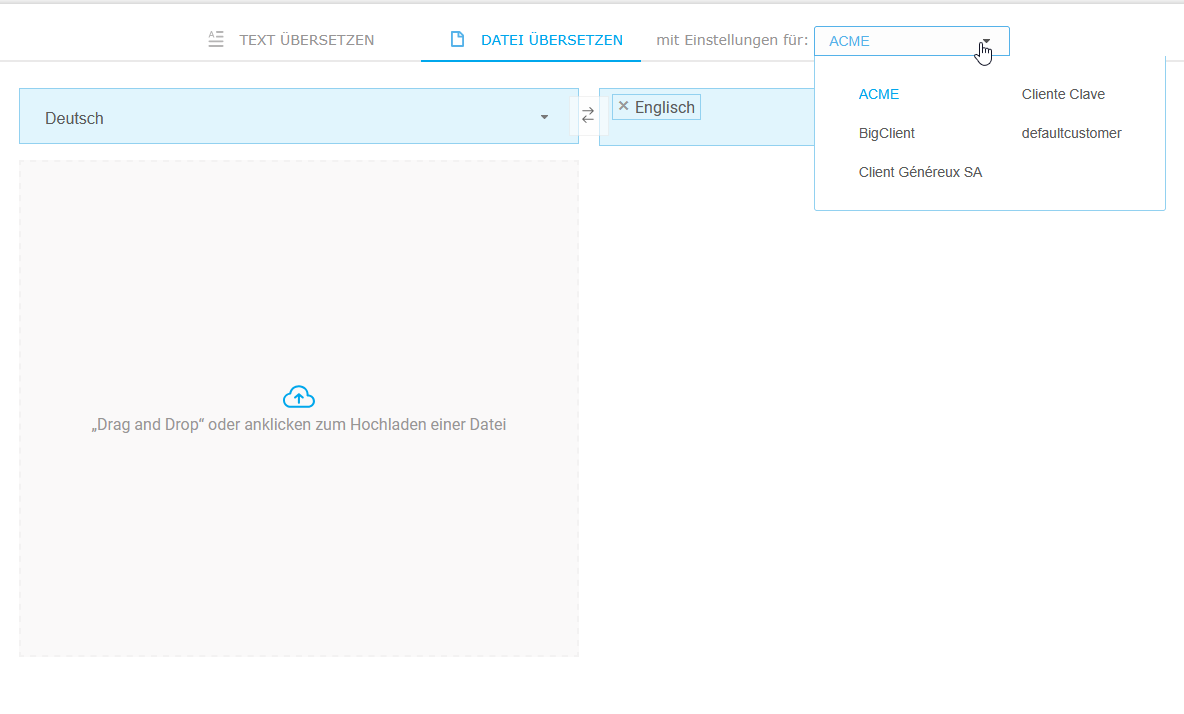Switch to the Text übersetzen tab

pos(291,40)
